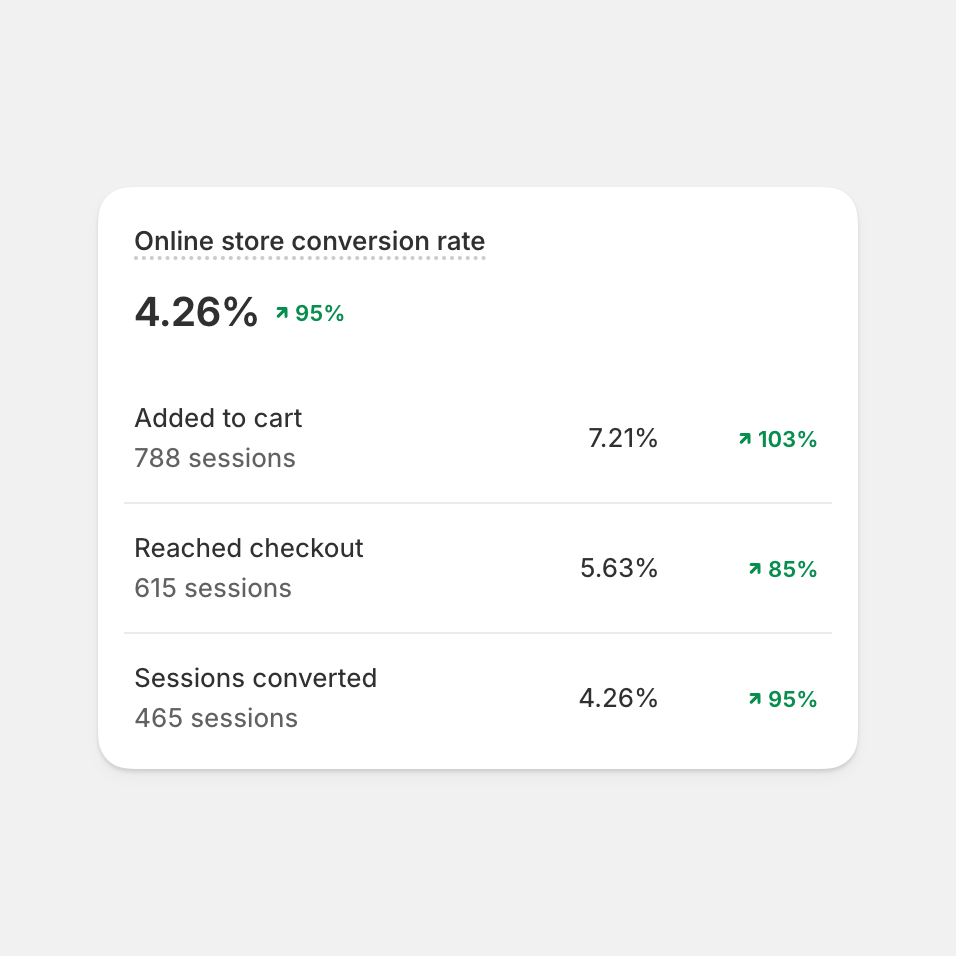The height and width of the screenshot is (956, 956).
Task: Select the 5.63% checkout rate value
Action: tap(618, 568)
